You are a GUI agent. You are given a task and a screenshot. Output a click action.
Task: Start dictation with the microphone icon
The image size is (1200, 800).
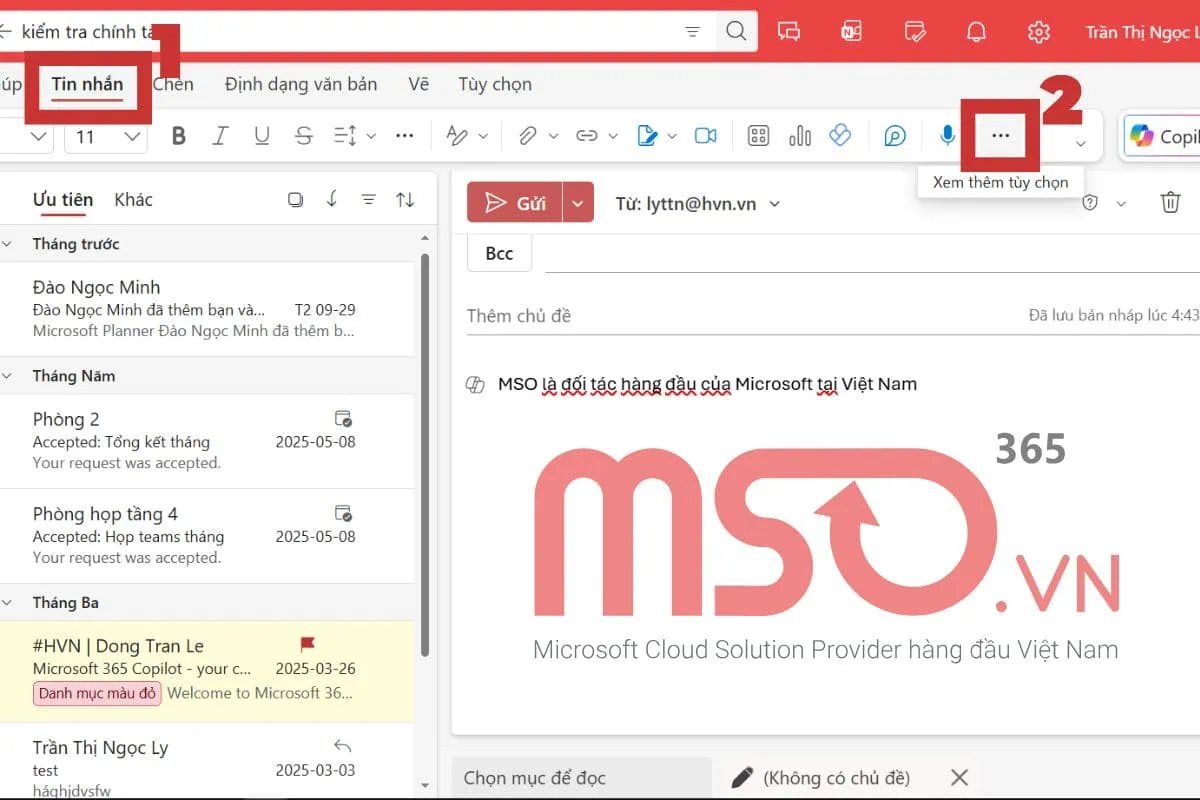coord(946,136)
